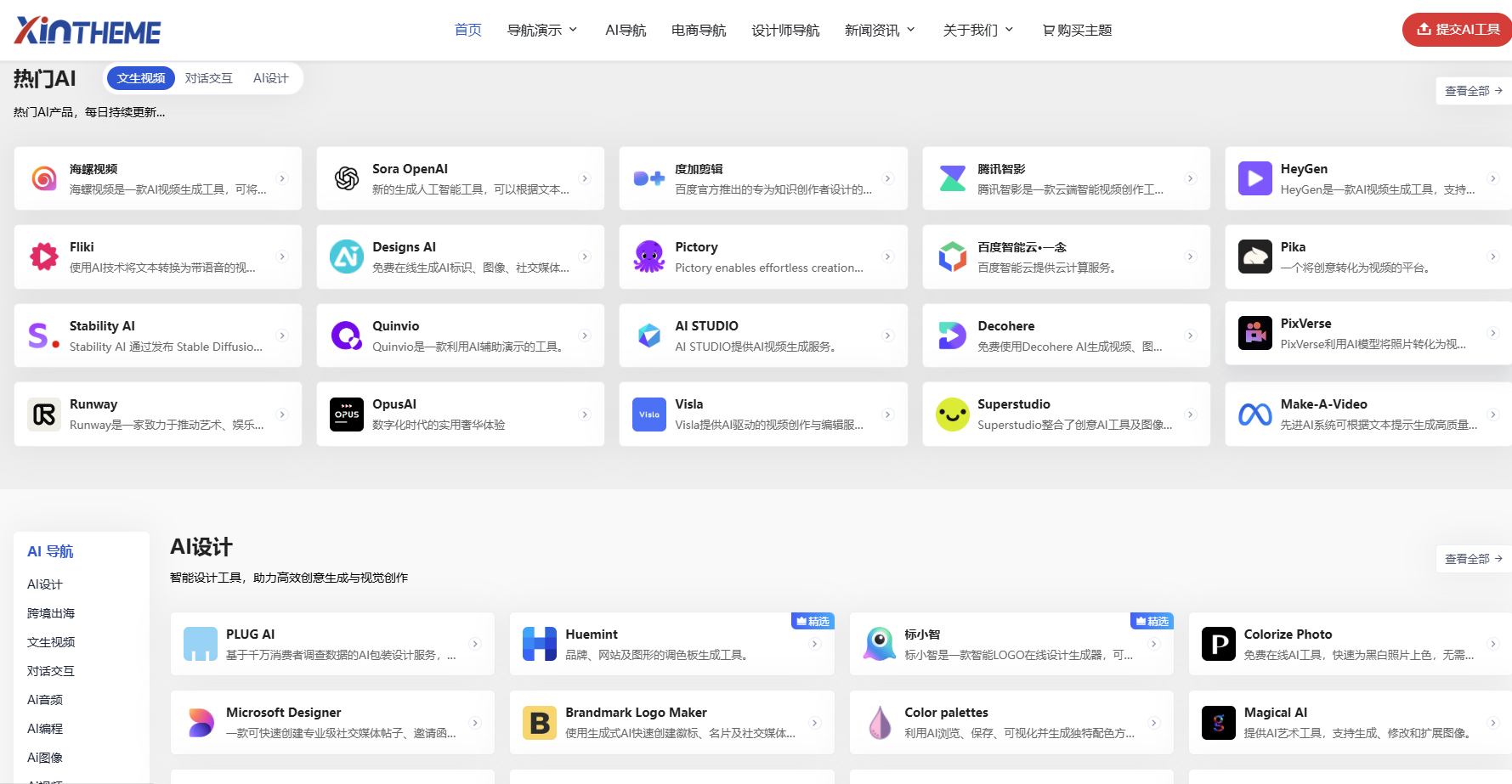Click the 百度智能云 hexagon icon
The height and width of the screenshot is (784, 1512).
[x=953, y=257]
